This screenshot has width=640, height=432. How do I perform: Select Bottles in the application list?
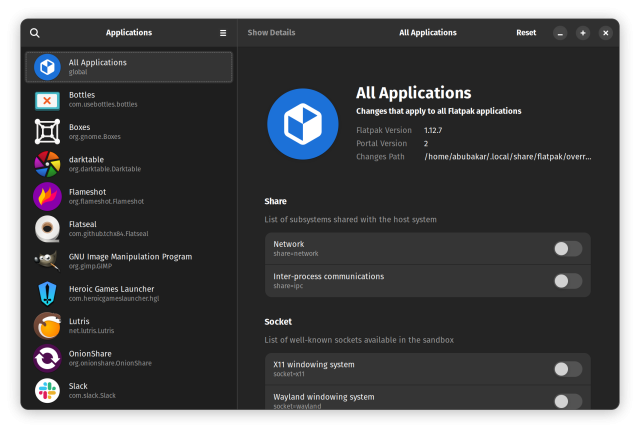click(129, 100)
